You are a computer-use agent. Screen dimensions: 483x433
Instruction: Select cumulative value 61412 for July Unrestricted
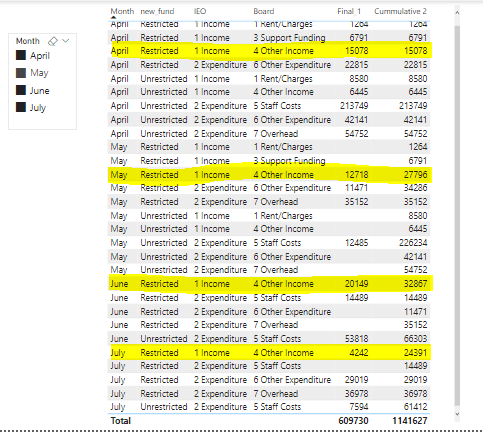click(x=415, y=407)
